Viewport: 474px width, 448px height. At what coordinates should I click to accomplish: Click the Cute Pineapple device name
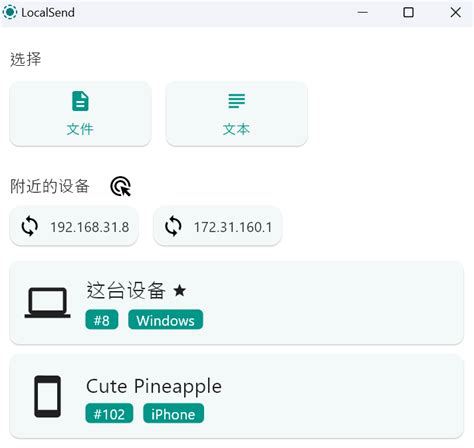(x=154, y=387)
